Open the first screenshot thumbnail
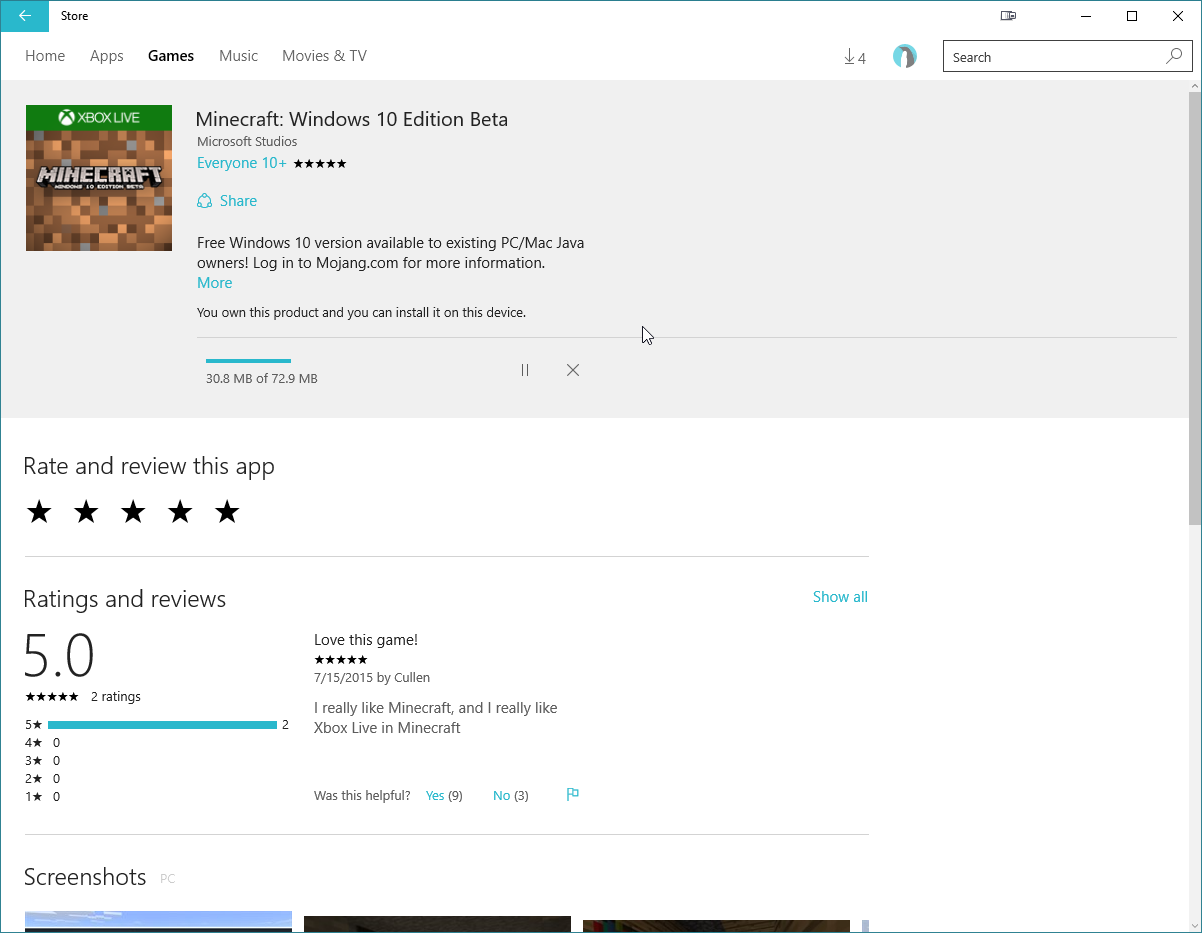 tap(159, 922)
